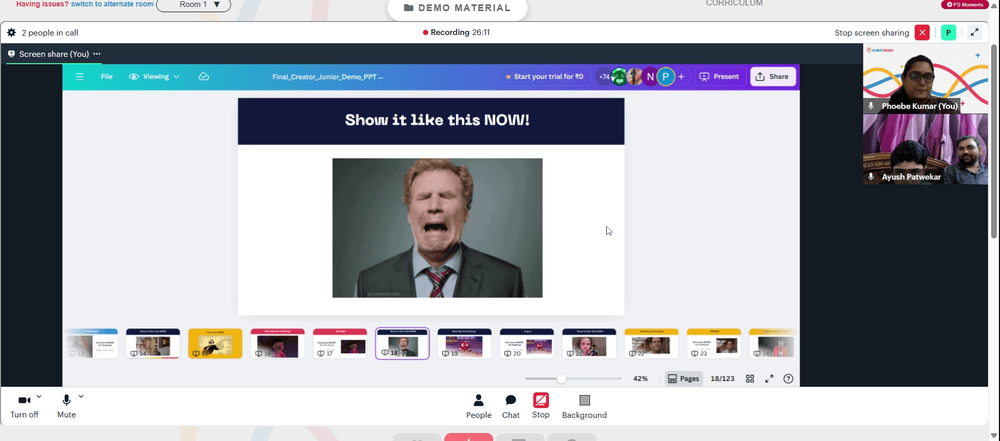
Task: Open call settings gear icon
Action: 11,33
